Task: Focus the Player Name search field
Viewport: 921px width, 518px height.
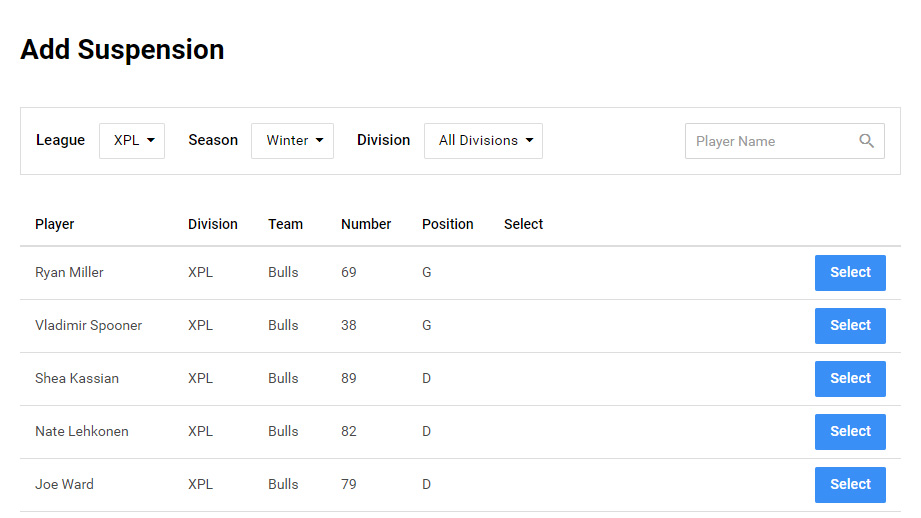Action: pos(770,141)
